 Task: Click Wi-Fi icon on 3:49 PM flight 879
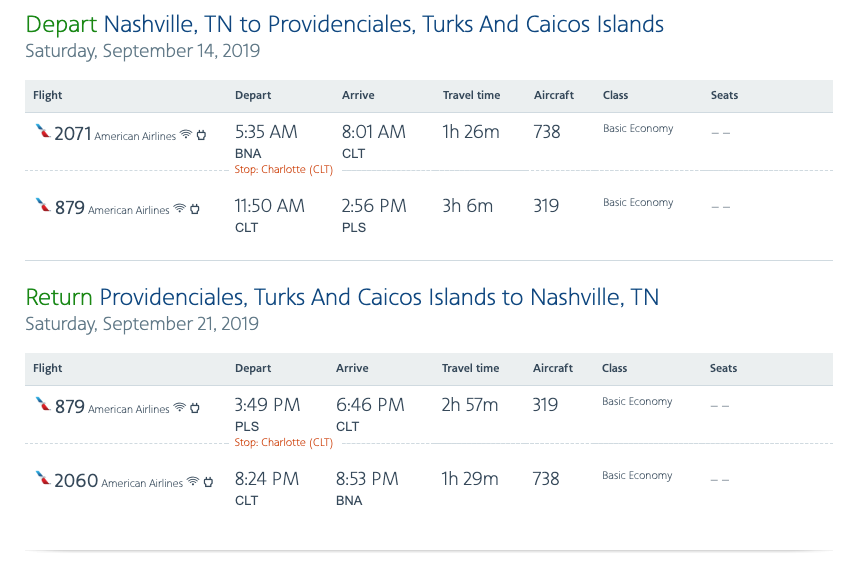180,408
